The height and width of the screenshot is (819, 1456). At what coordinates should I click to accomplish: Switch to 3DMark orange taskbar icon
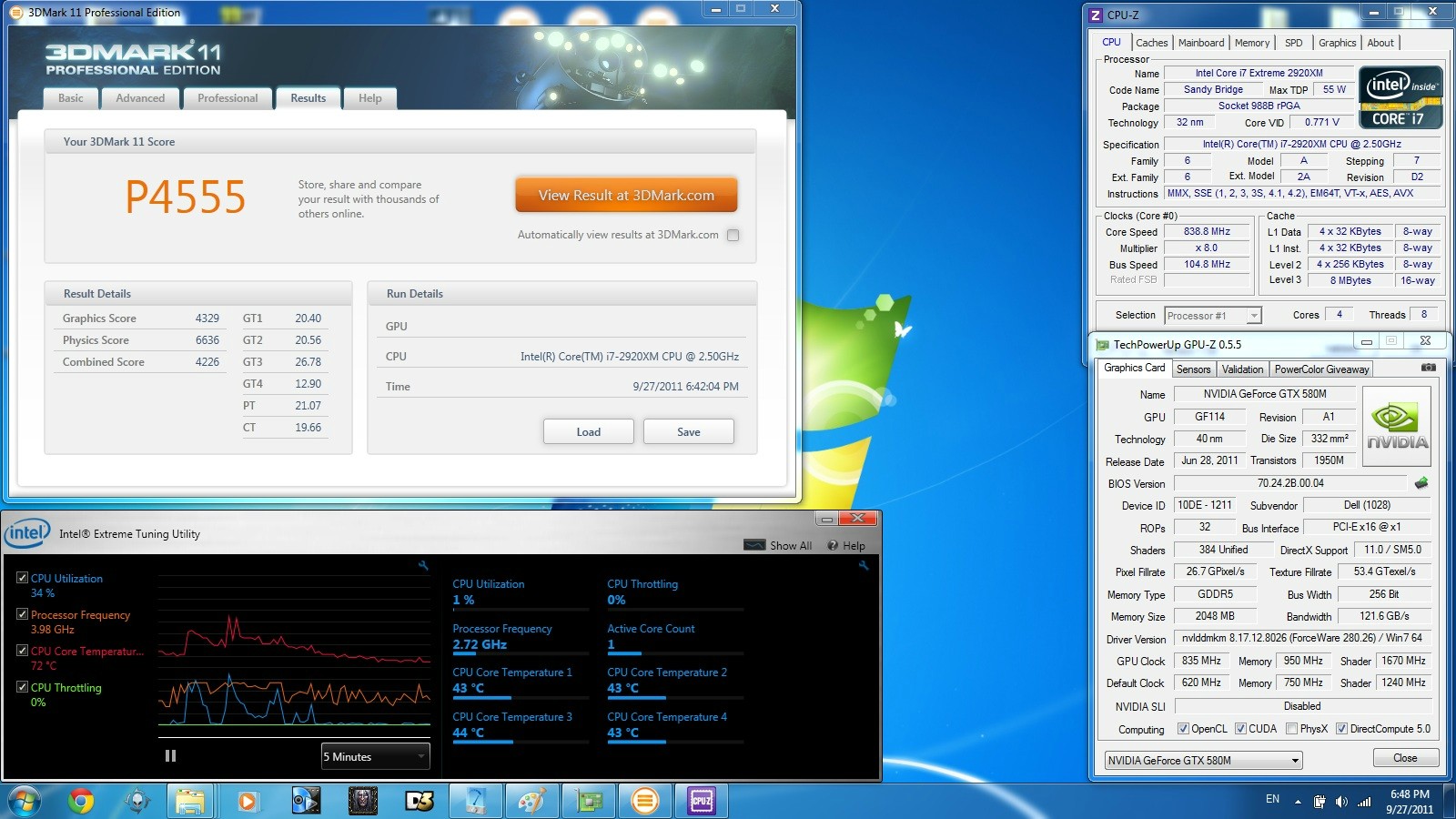[x=645, y=801]
